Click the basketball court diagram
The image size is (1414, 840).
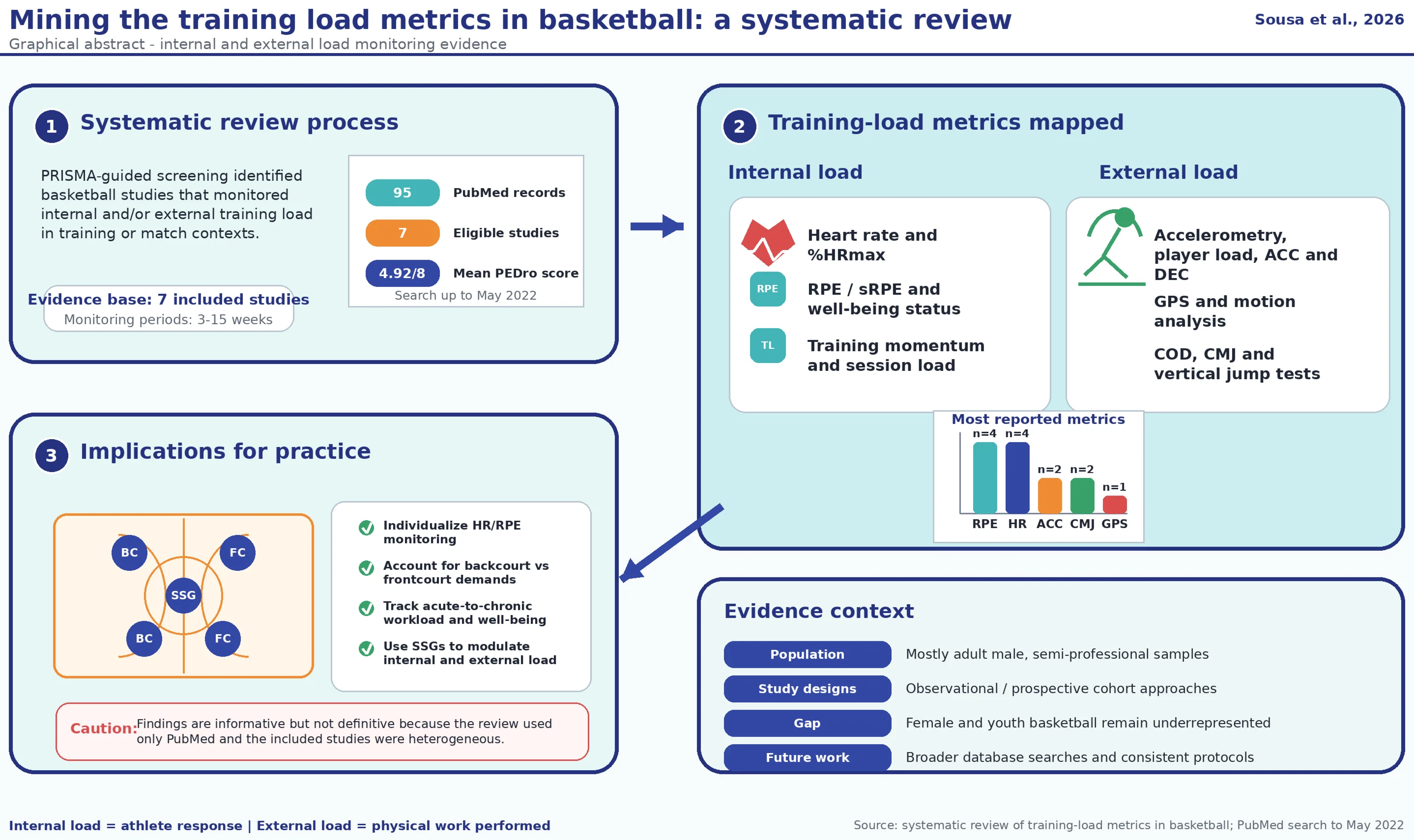click(183, 595)
